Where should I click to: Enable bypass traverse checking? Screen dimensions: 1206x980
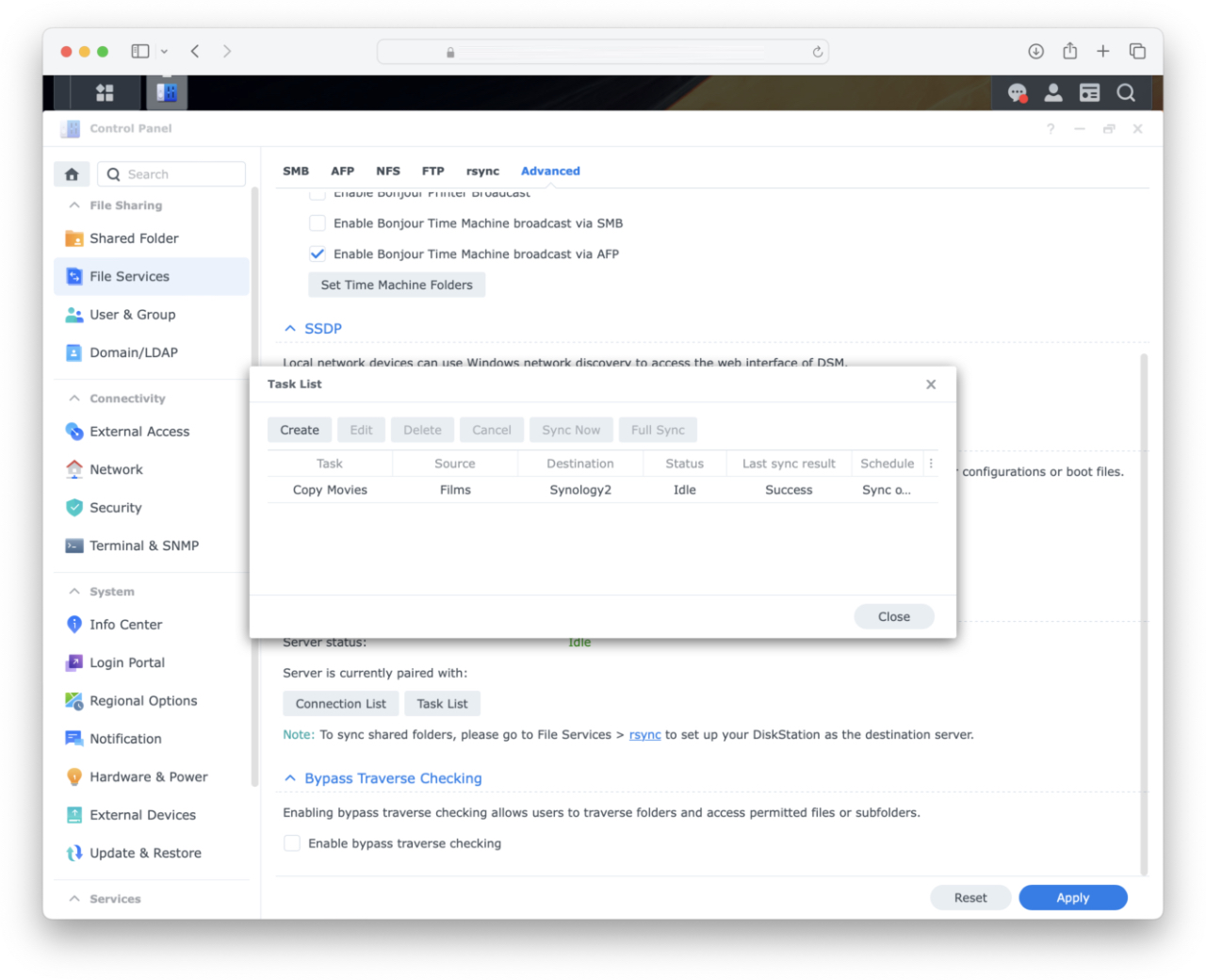(292, 843)
